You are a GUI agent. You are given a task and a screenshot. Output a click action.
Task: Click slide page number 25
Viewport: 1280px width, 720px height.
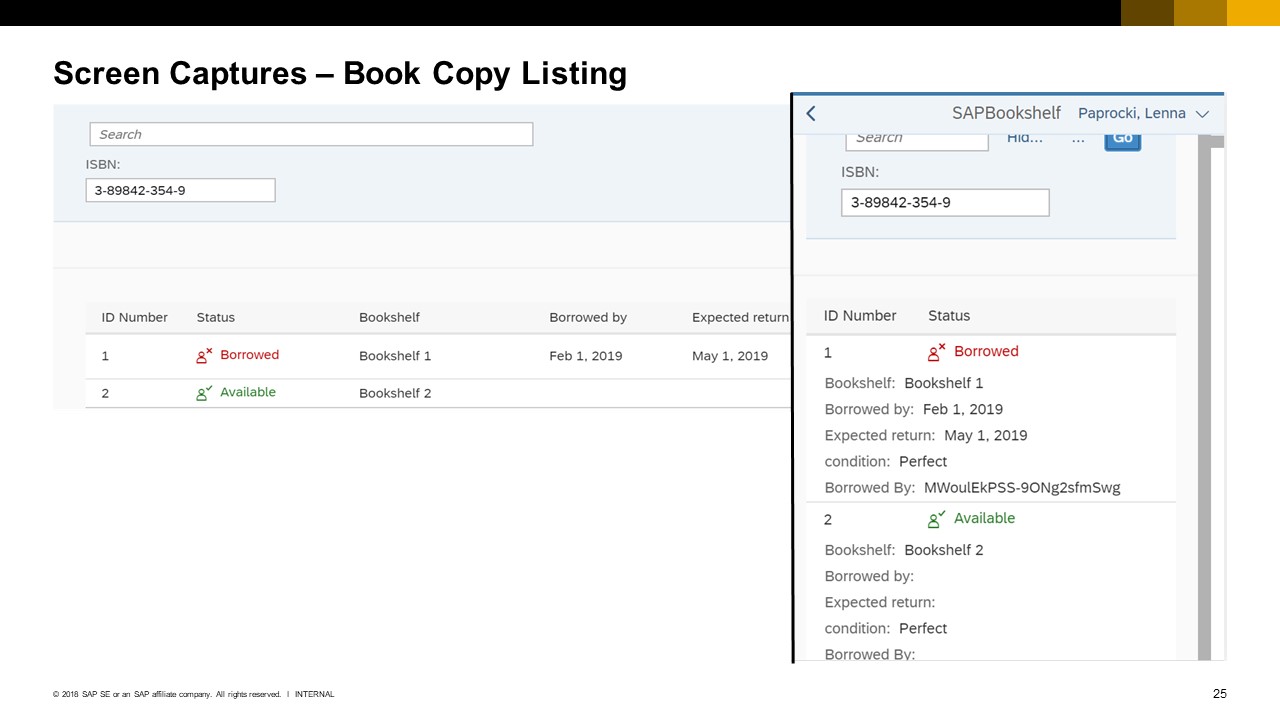[1219, 694]
